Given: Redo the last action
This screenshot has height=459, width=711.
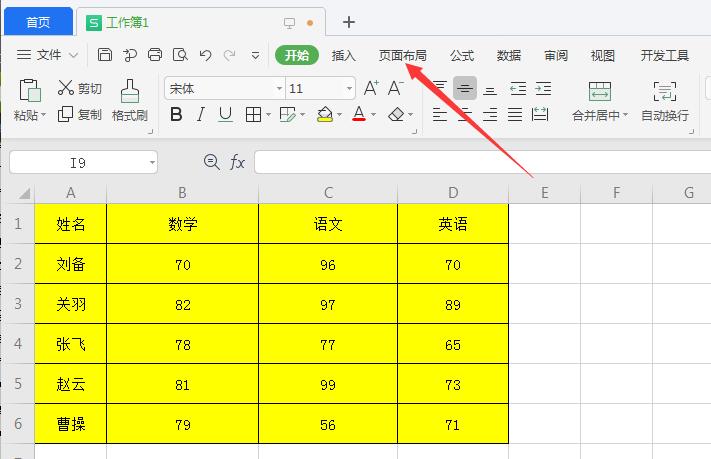Looking at the screenshot, I should pos(229,55).
